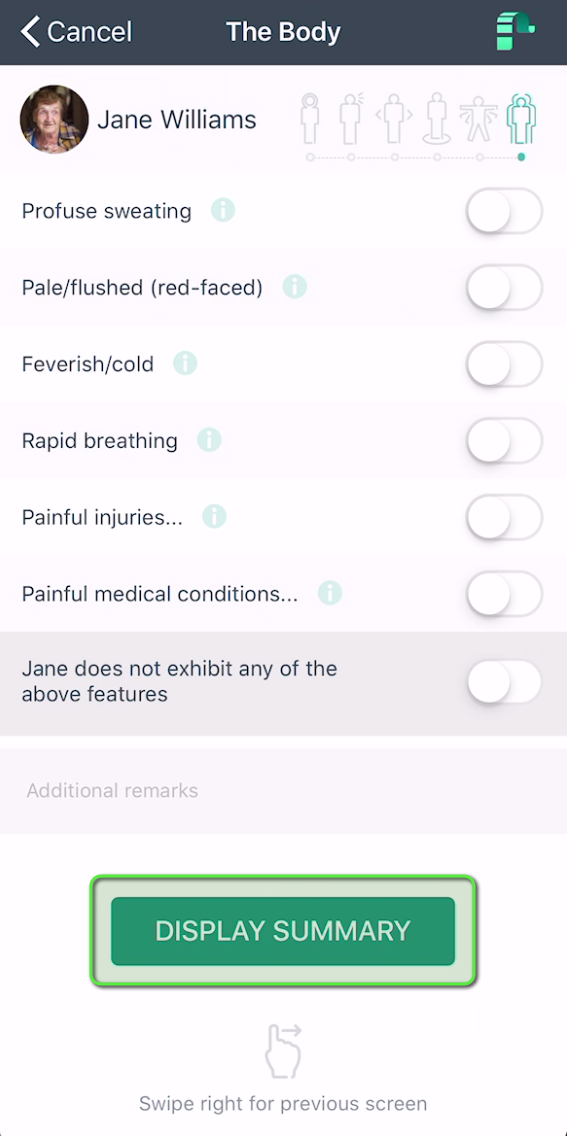This screenshot has width=567, height=1136.
Task: Enable the Rapid breathing switch
Action: tap(504, 440)
